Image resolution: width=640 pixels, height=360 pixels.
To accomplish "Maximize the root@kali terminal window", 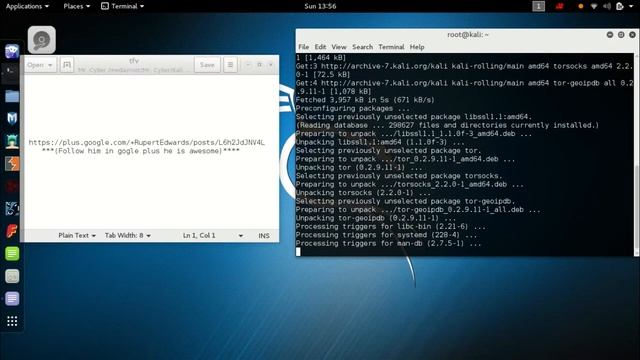I will (x=621, y=35).
